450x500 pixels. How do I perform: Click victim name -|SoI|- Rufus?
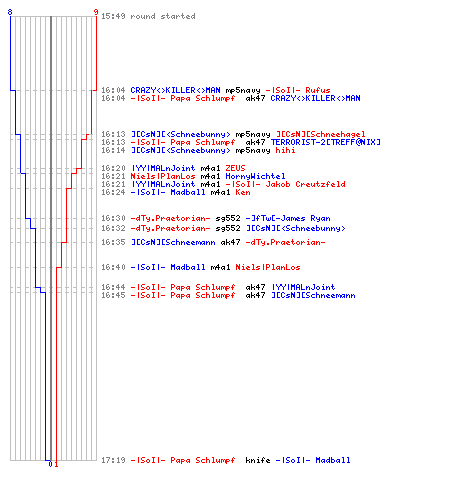[x=298, y=90]
